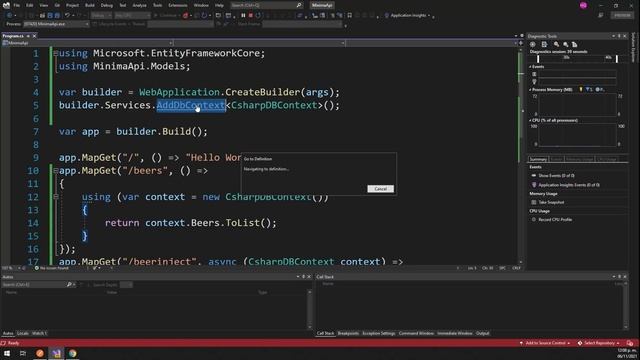Click Reset View icon in Diagnostic Tools
Image resolution: width=640 pixels, height=360 pixels.
(x=575, y=44)
